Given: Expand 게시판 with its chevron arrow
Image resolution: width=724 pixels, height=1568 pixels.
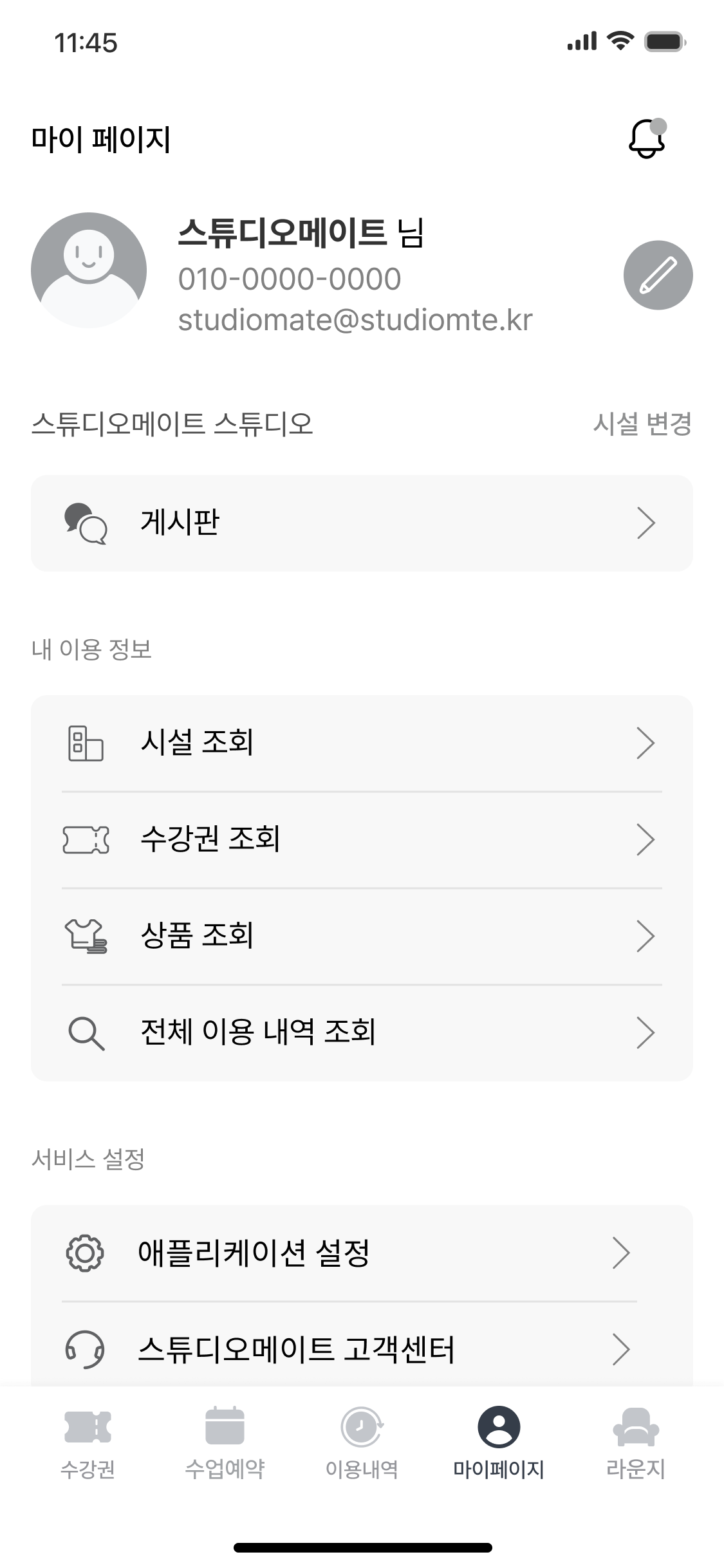Looking at the screenshot, I should (x=645, y=523).
